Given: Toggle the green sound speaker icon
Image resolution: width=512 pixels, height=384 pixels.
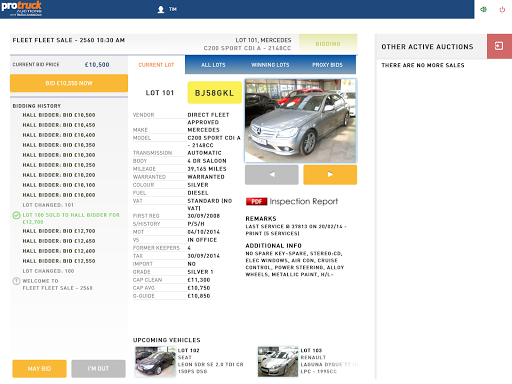Looking at the screenshot, I should coord(483,9).
